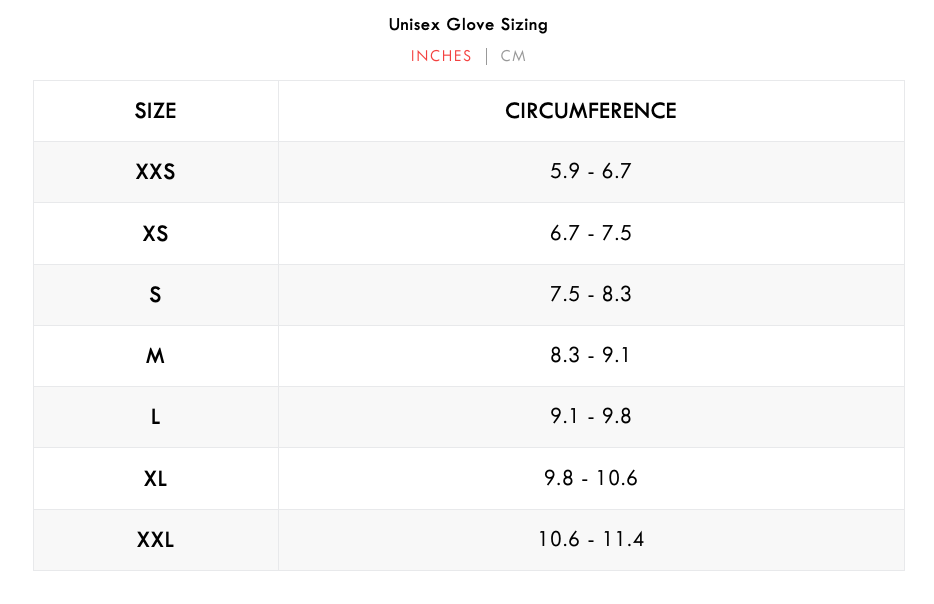Screen dimensions: 934x604
Task: Click the 9.8 - 10.6 circumference value
Action: [590, 479]
